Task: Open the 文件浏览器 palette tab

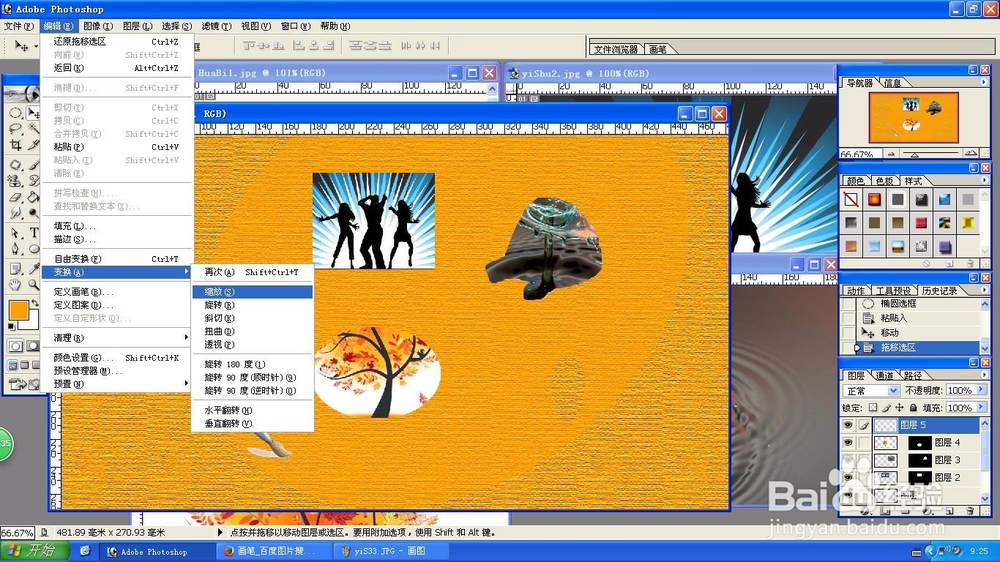Action: (x=615, y=49)
